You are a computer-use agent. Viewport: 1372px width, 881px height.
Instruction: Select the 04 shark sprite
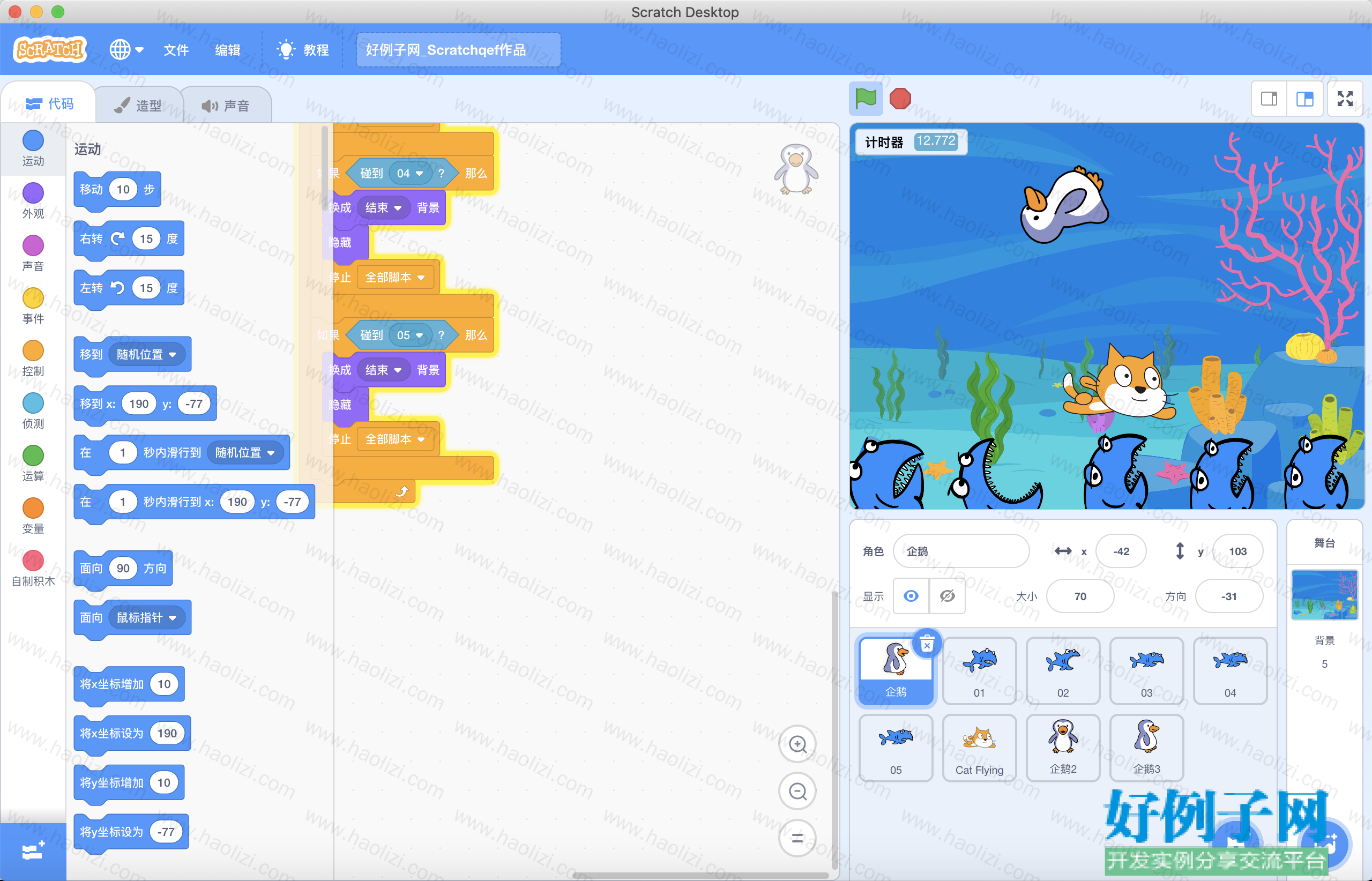pyautogui.click(x=1230, y=670)
